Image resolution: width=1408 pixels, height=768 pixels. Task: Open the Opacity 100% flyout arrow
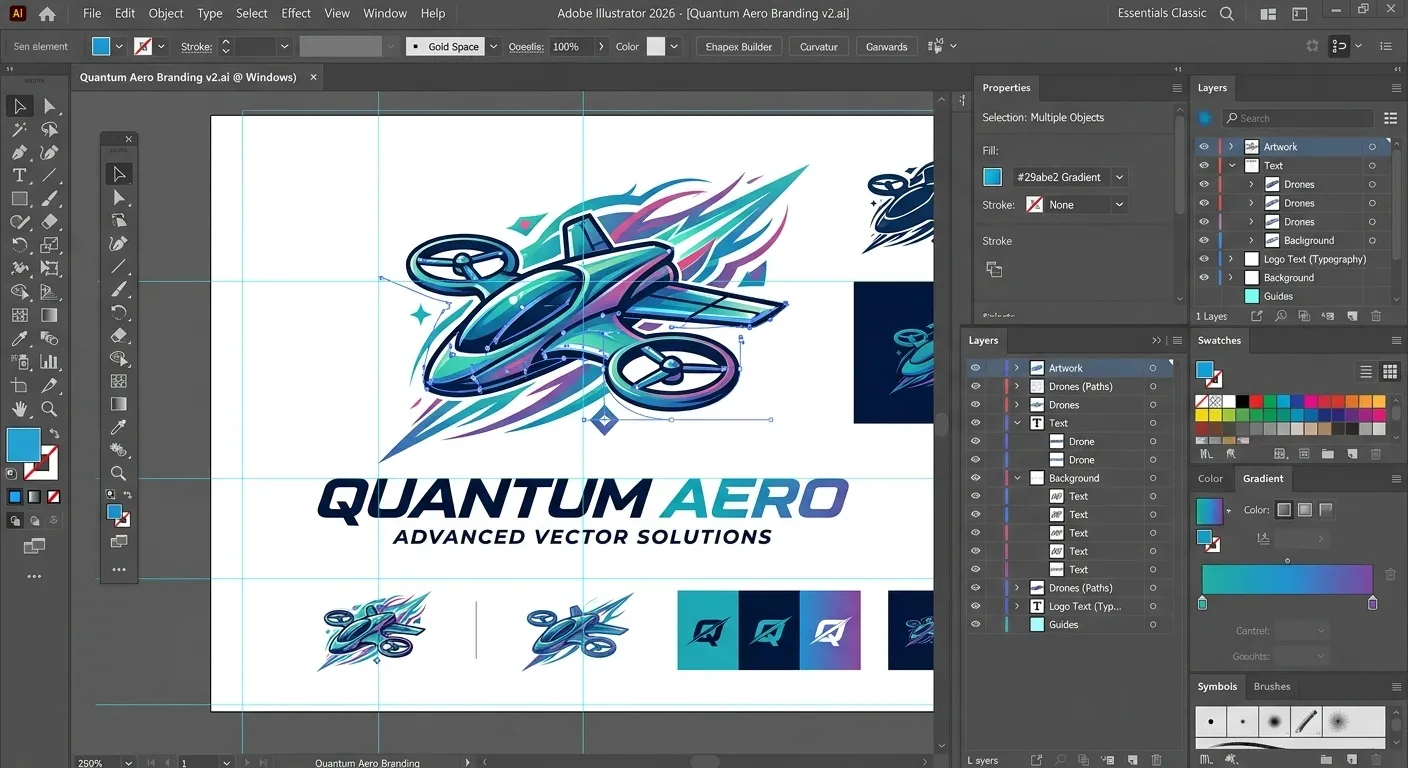coord(601,47)
